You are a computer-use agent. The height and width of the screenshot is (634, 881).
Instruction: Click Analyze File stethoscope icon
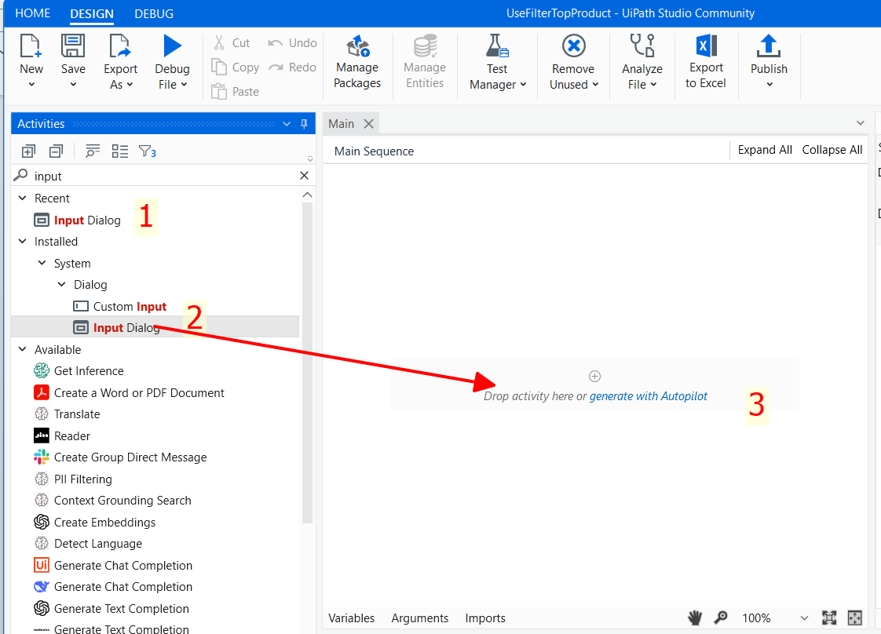click(642, 46)
